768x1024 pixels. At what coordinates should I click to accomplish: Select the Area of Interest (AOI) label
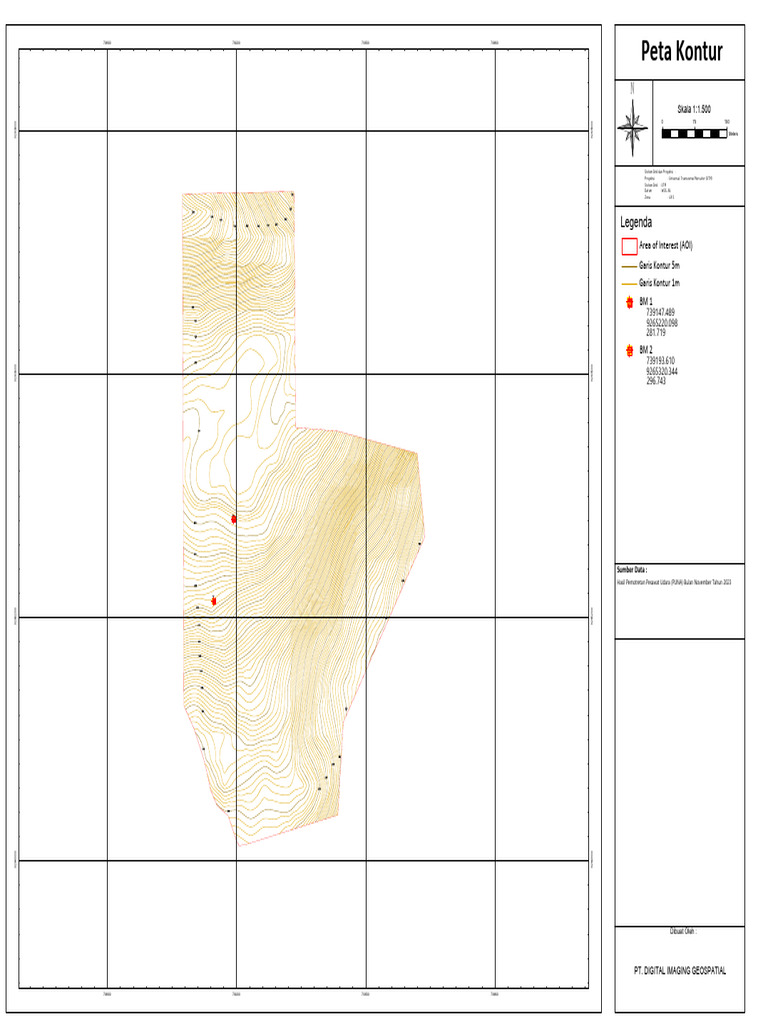(666, 246)
